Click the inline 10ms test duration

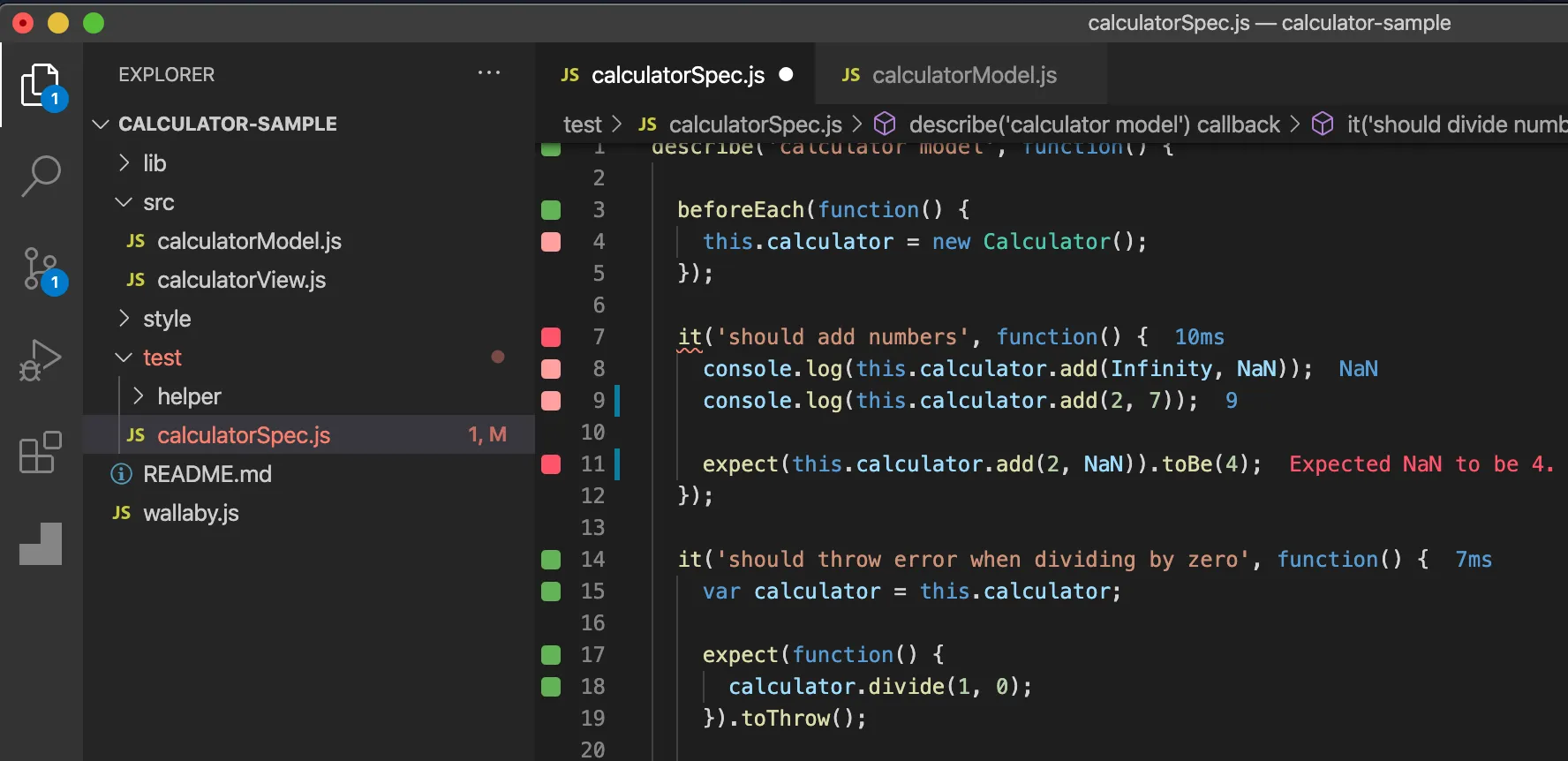pyautogui.click(x=1199, y=336)
